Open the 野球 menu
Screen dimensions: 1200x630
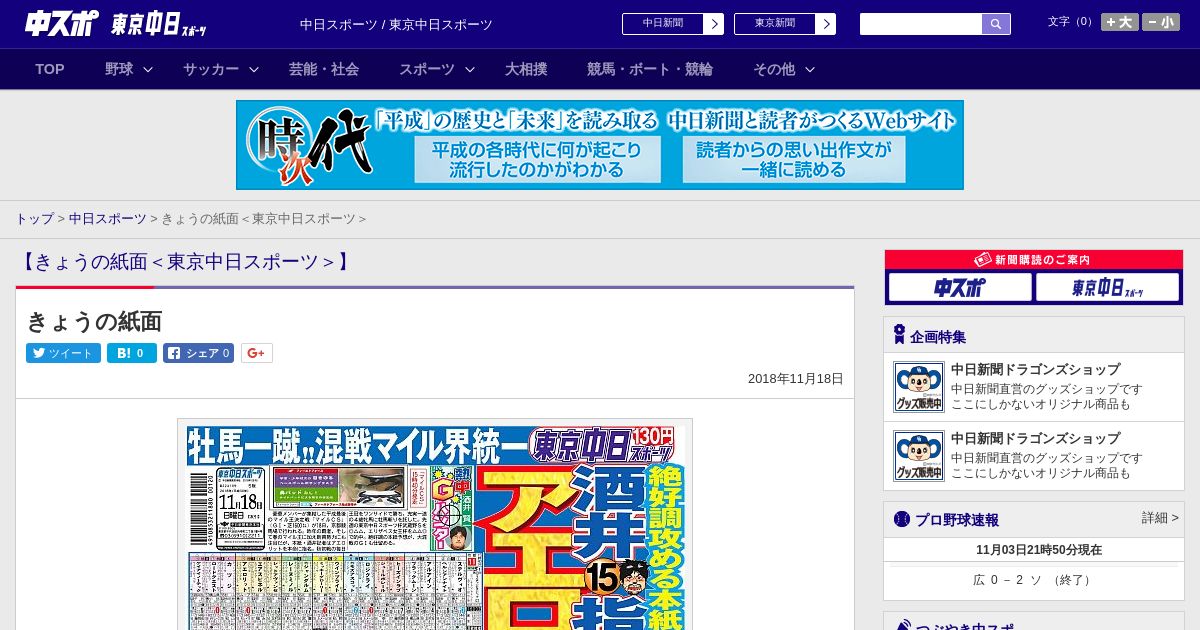coord(119,69)
